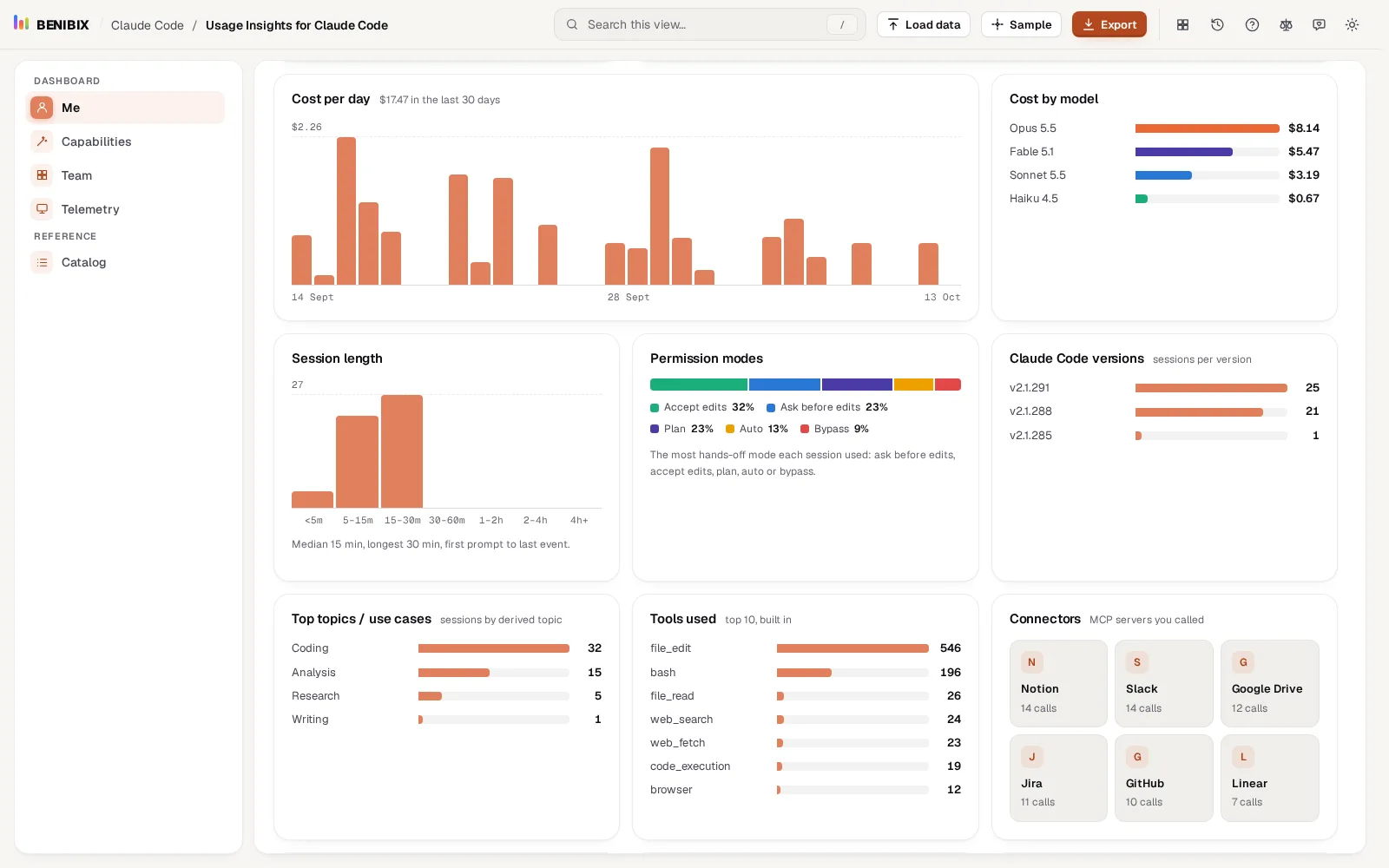Viewport: 1389px width, 868px height.
Task: Click the Linear connector L badge
Action: (x=1242, y=757)
